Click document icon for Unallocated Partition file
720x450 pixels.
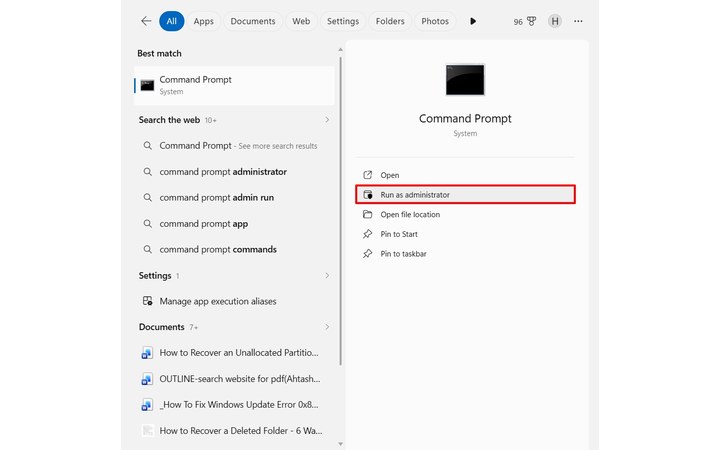coord(147,353)
